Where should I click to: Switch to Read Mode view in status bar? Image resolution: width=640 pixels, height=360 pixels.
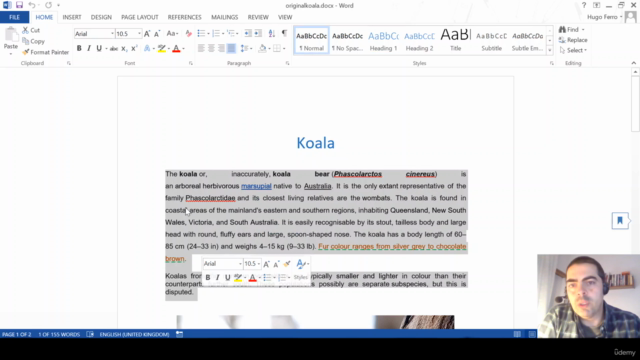[x=517, y=334]
